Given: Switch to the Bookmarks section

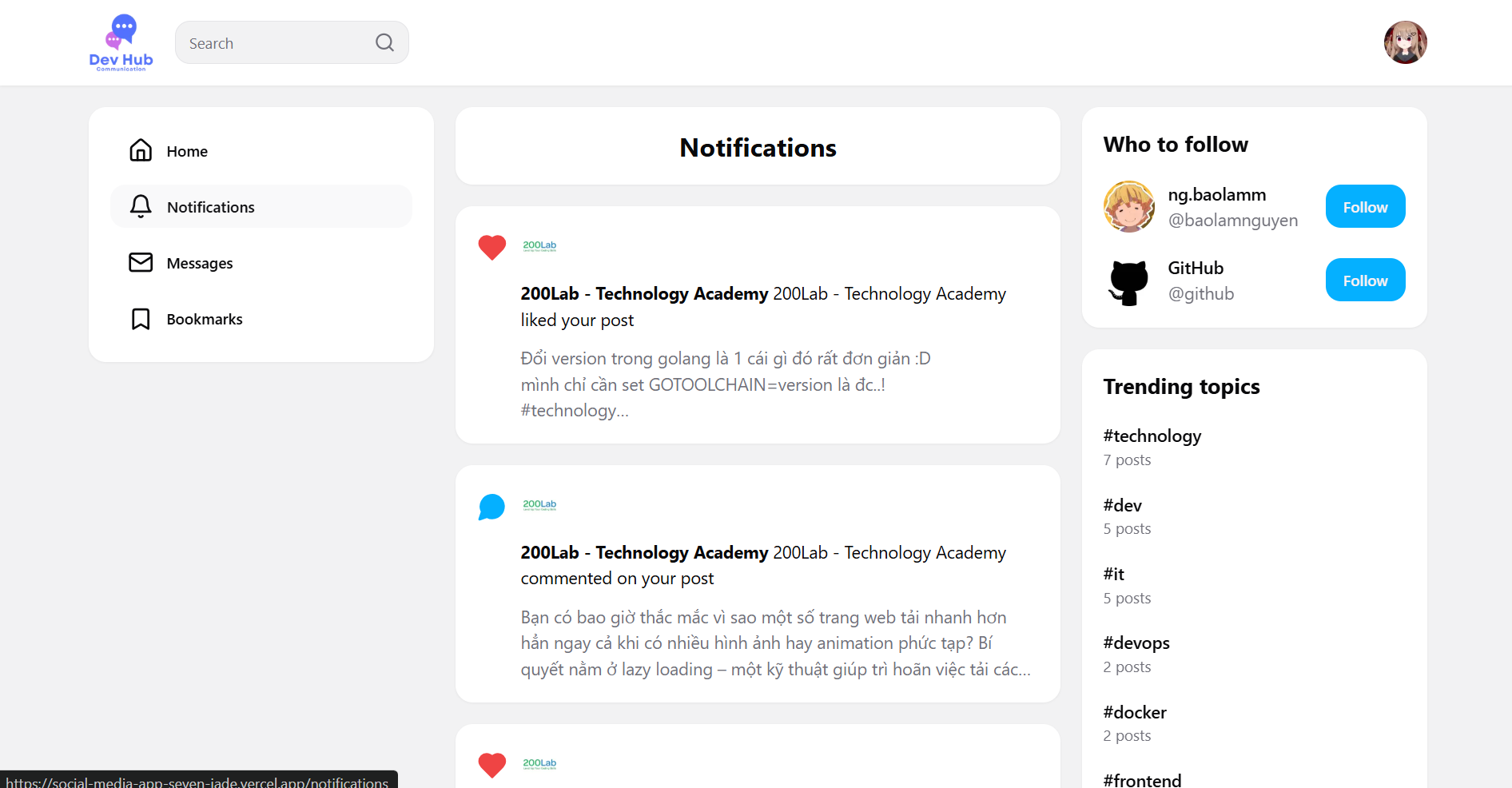Looking at the screenshot, I should click(x=204, y=318).
